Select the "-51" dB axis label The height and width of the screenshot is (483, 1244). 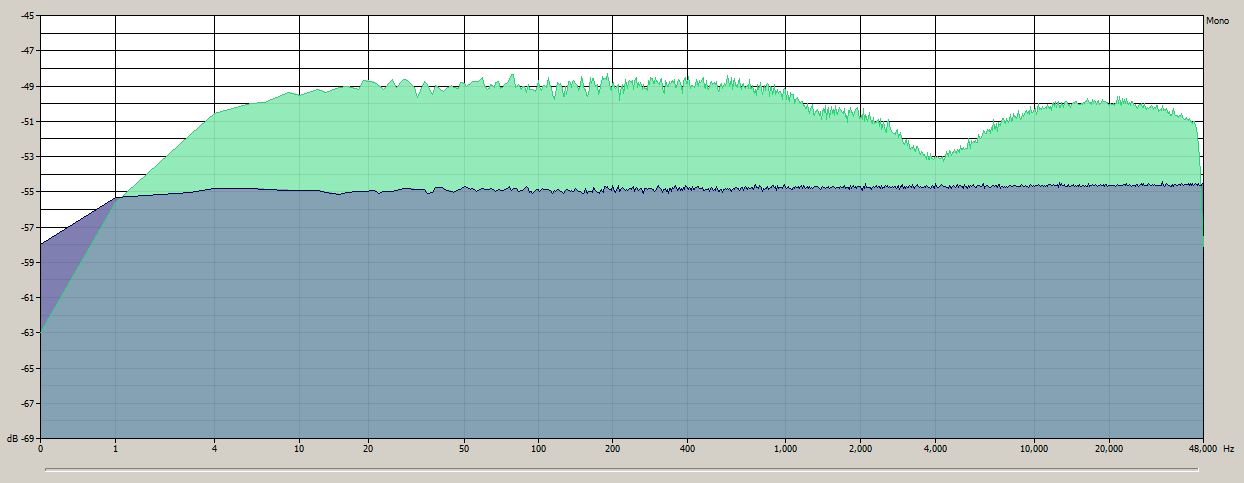[x=26, y=121]
